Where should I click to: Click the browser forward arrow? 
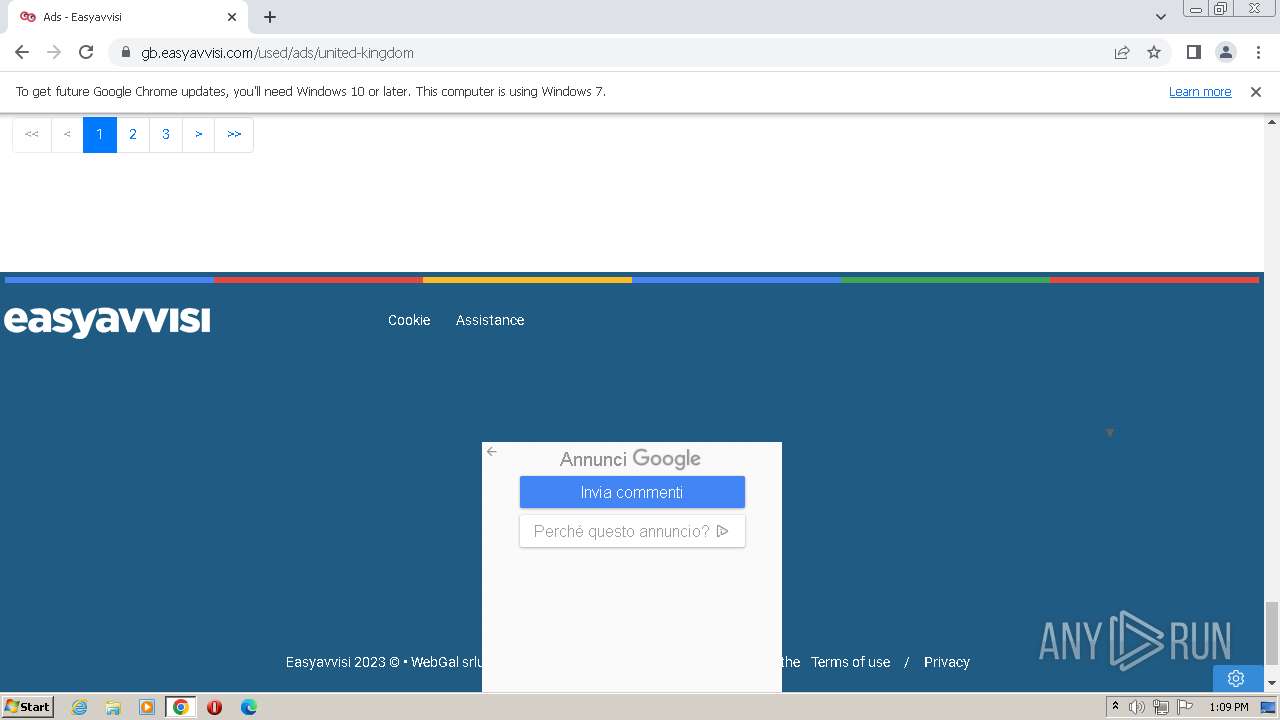[54, 52]
